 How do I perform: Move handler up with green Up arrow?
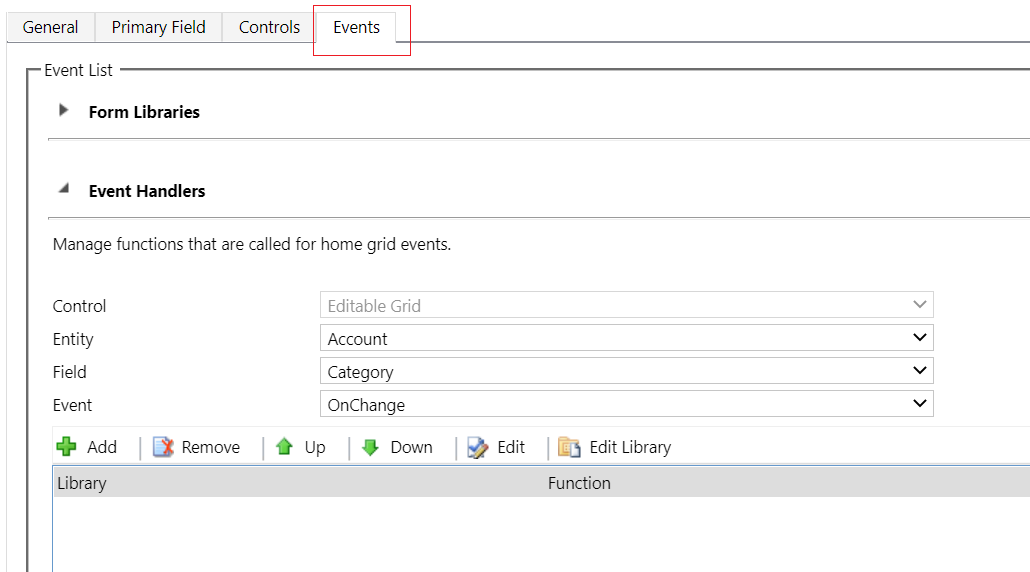[285, 447]
